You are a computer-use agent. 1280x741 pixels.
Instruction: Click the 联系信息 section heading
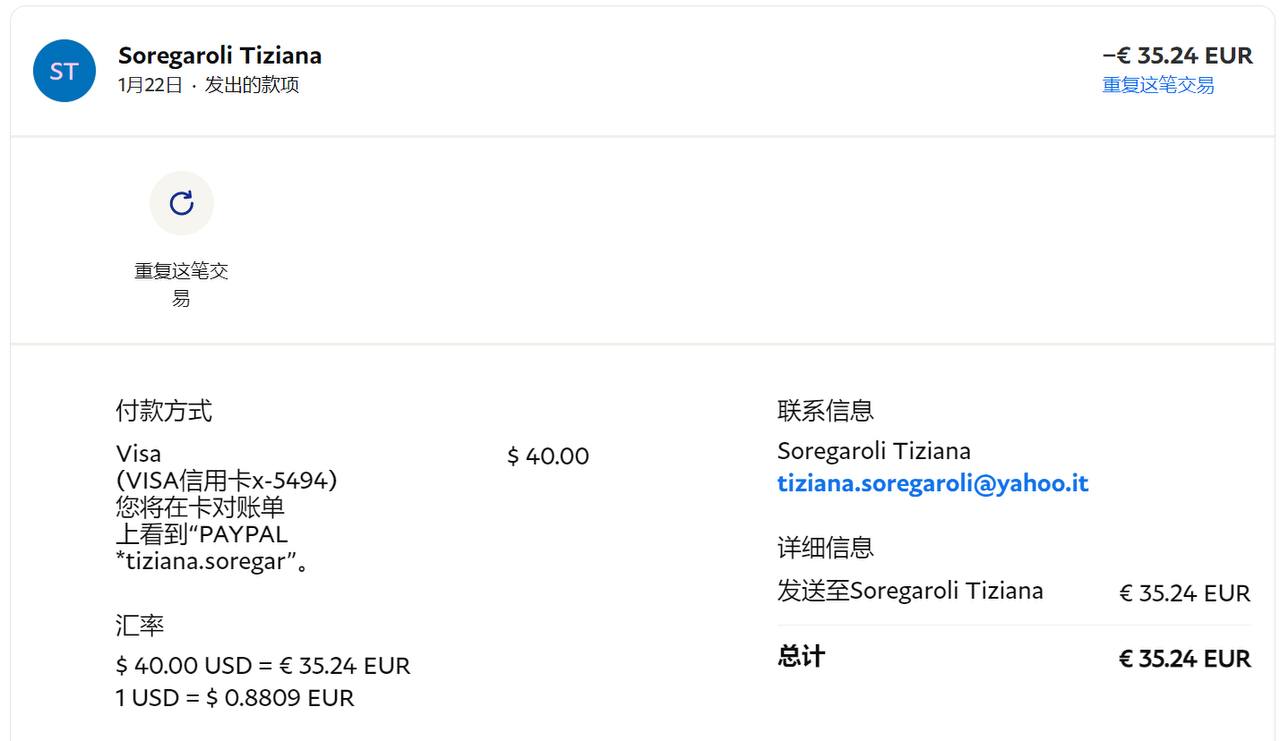click(x=825, y=410)
